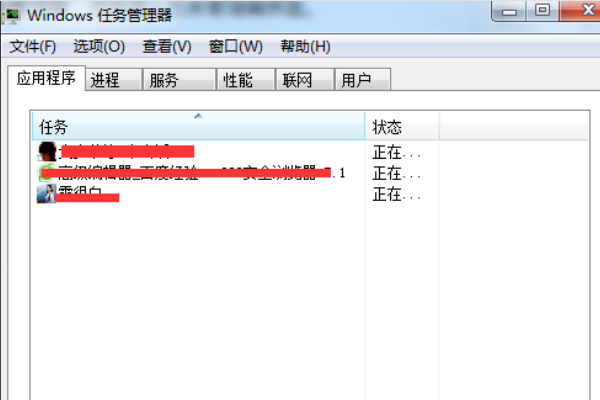Click the first task's 正在... status
This screenshot has height=400, width=600.
397,152
